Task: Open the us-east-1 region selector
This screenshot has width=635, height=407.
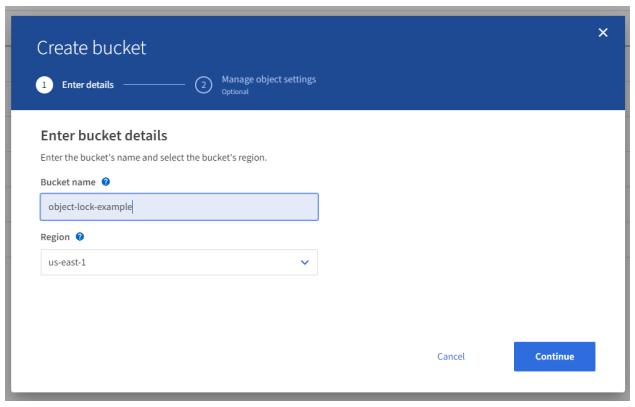Action: (x=178, y=262)
